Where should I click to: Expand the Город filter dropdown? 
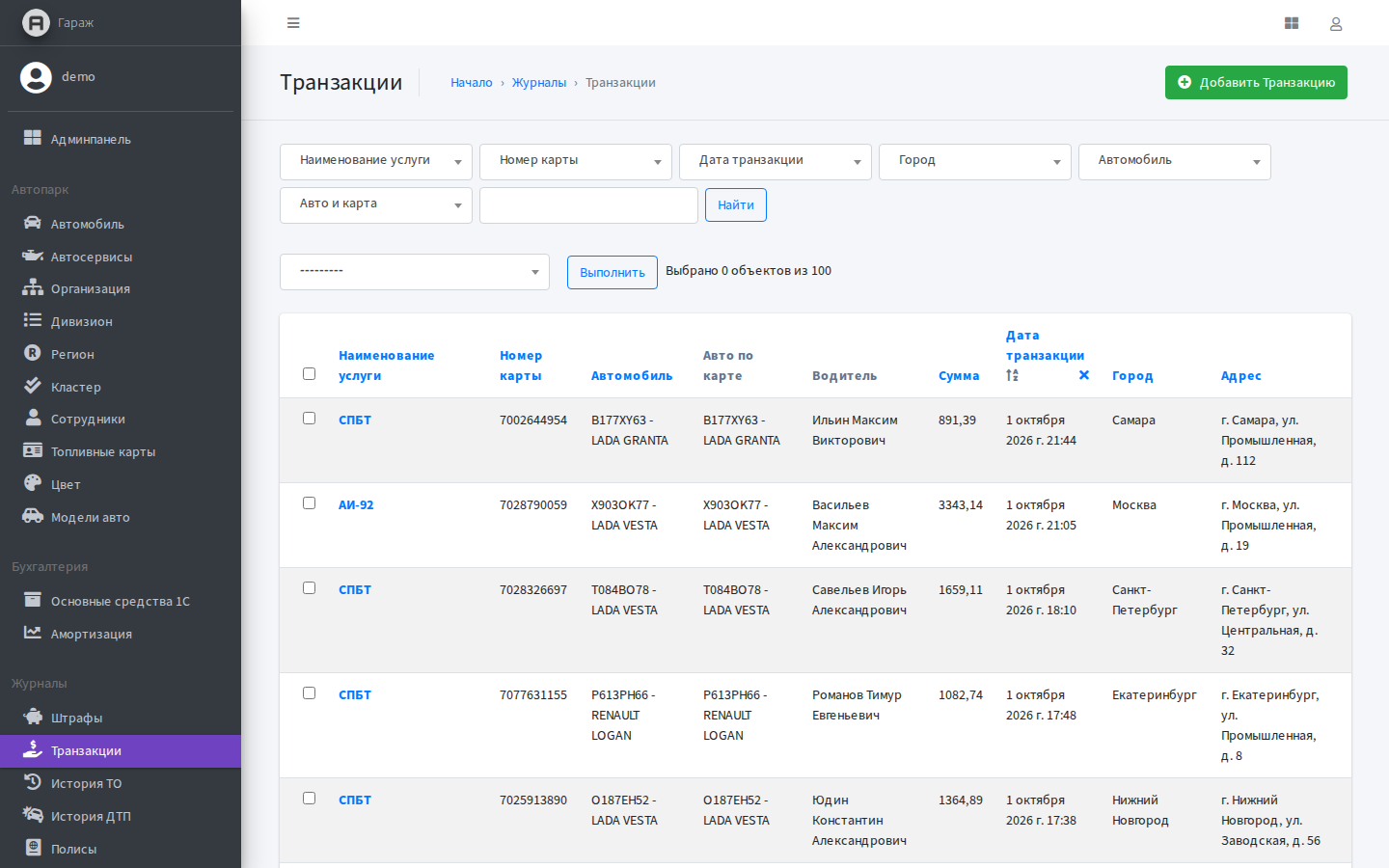(975, 162)
